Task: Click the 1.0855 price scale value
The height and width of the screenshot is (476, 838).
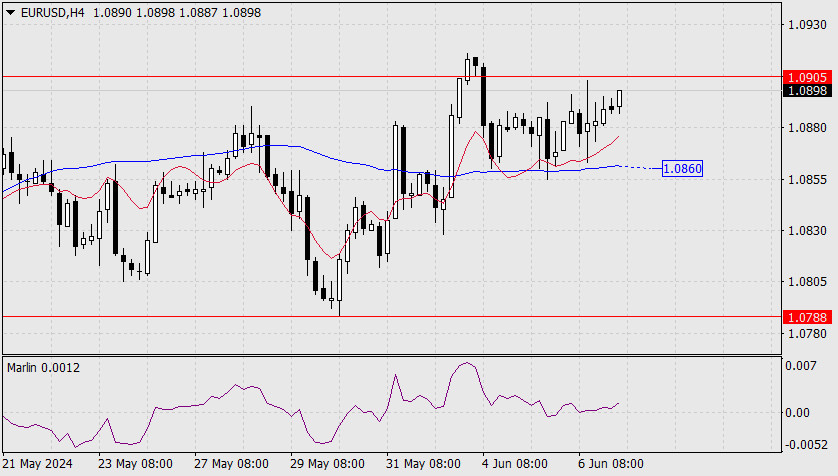Action: pyautogui.click(x=807, y=180)
